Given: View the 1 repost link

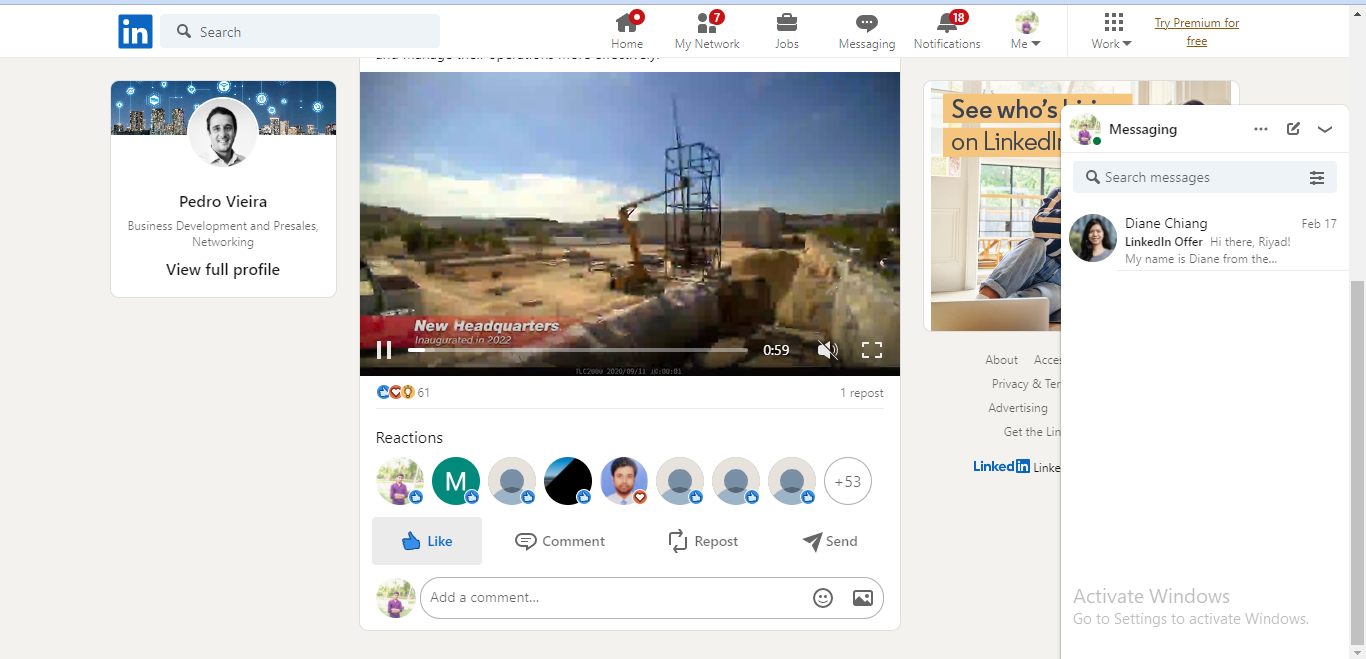Looking at the screenshot, I should 862,393.
